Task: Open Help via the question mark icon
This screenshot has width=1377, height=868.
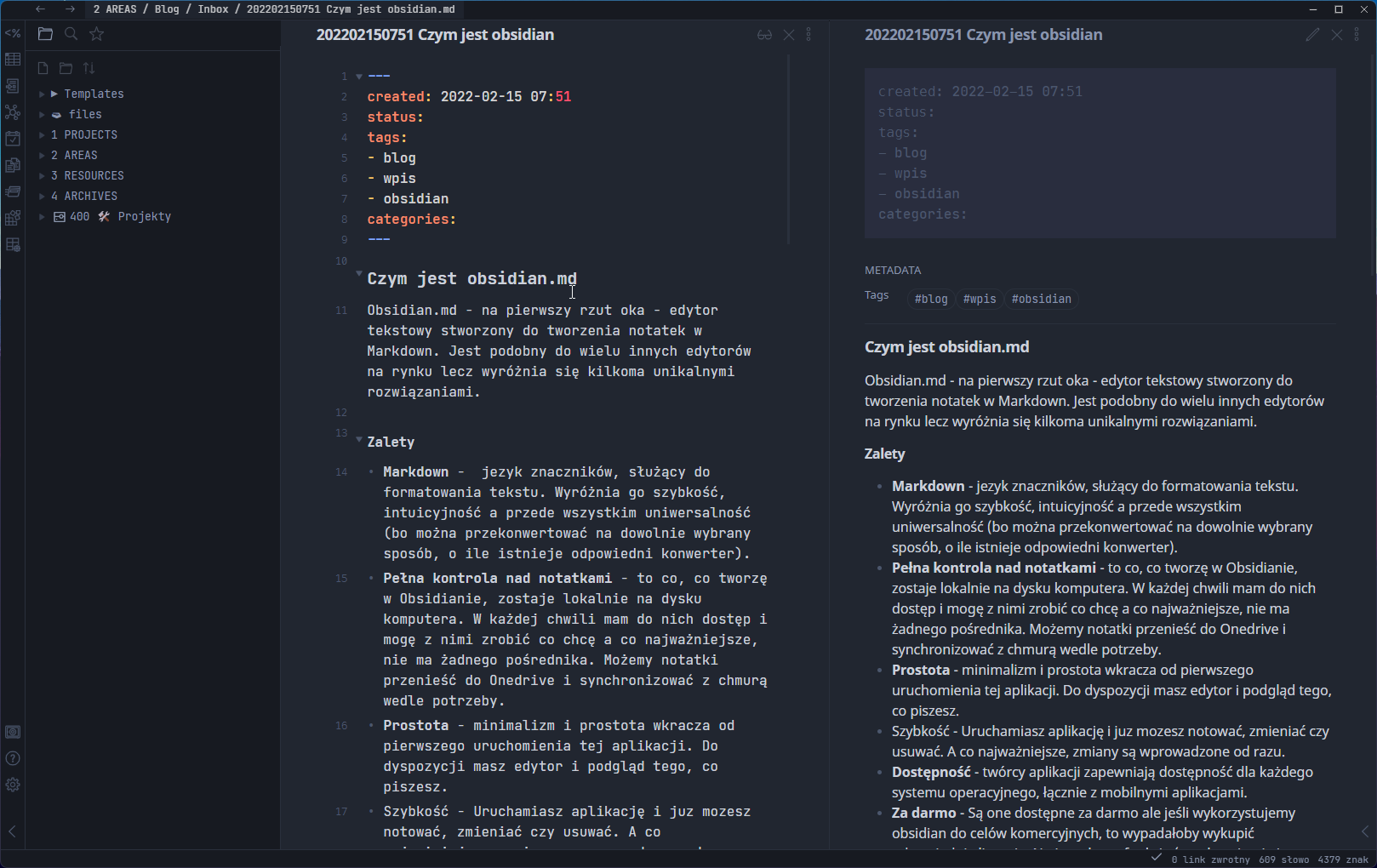Action: tap(13, 758)
